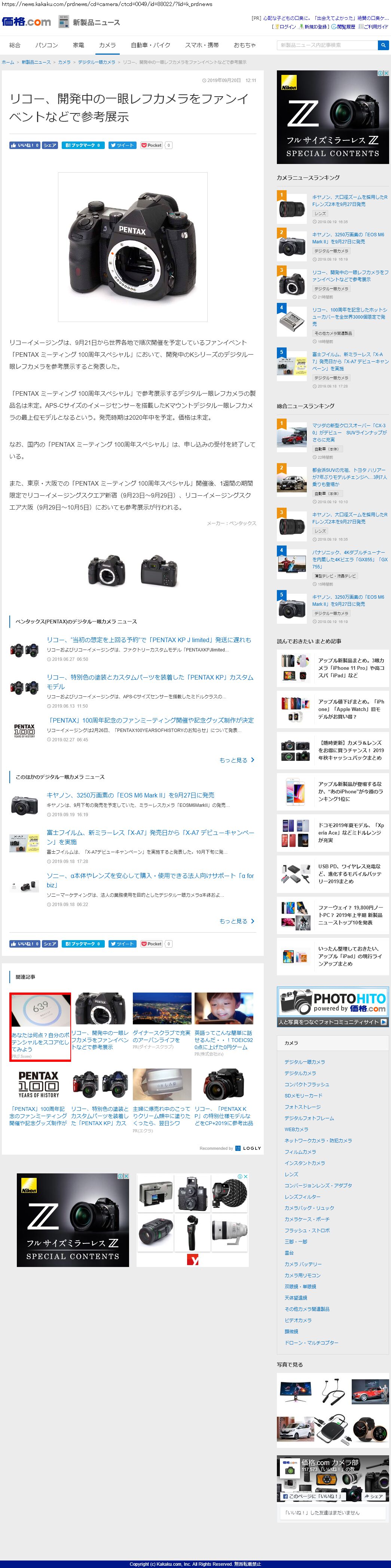Focus the 新製品ニュース内記事検索 search field

(x=327, y=45)
